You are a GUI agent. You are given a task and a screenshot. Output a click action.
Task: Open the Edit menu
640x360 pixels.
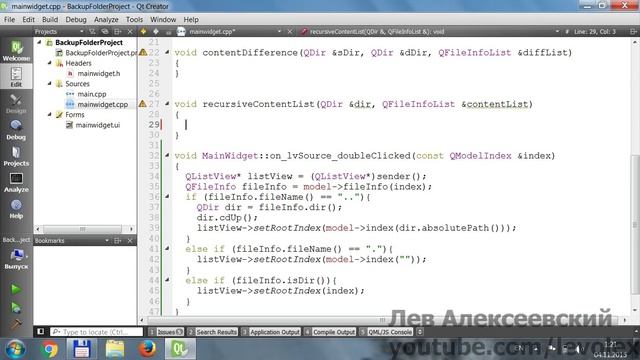pos(28,19)
